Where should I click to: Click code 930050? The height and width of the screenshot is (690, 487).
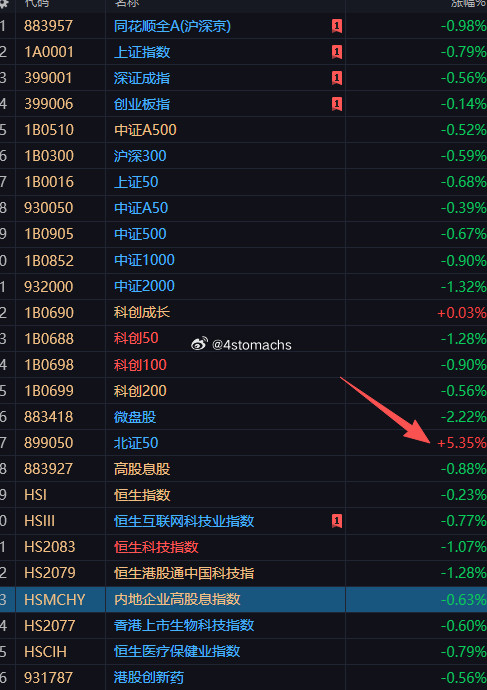pyautogui.click(x=48, y=208)
